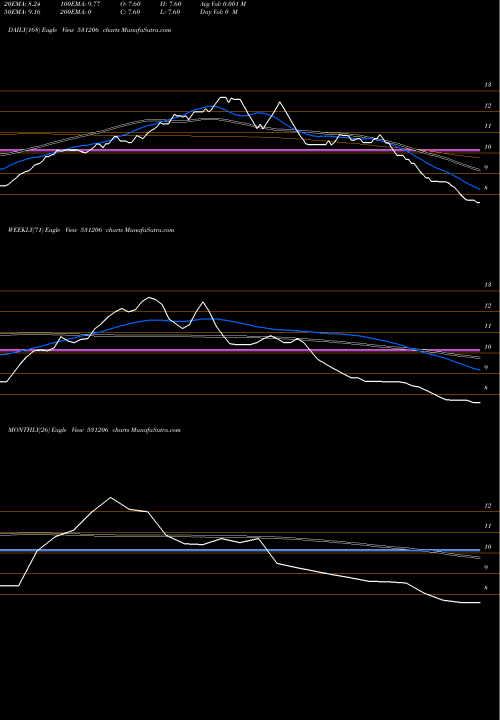Select the H: 7.60 high price

tap(170, 4)
